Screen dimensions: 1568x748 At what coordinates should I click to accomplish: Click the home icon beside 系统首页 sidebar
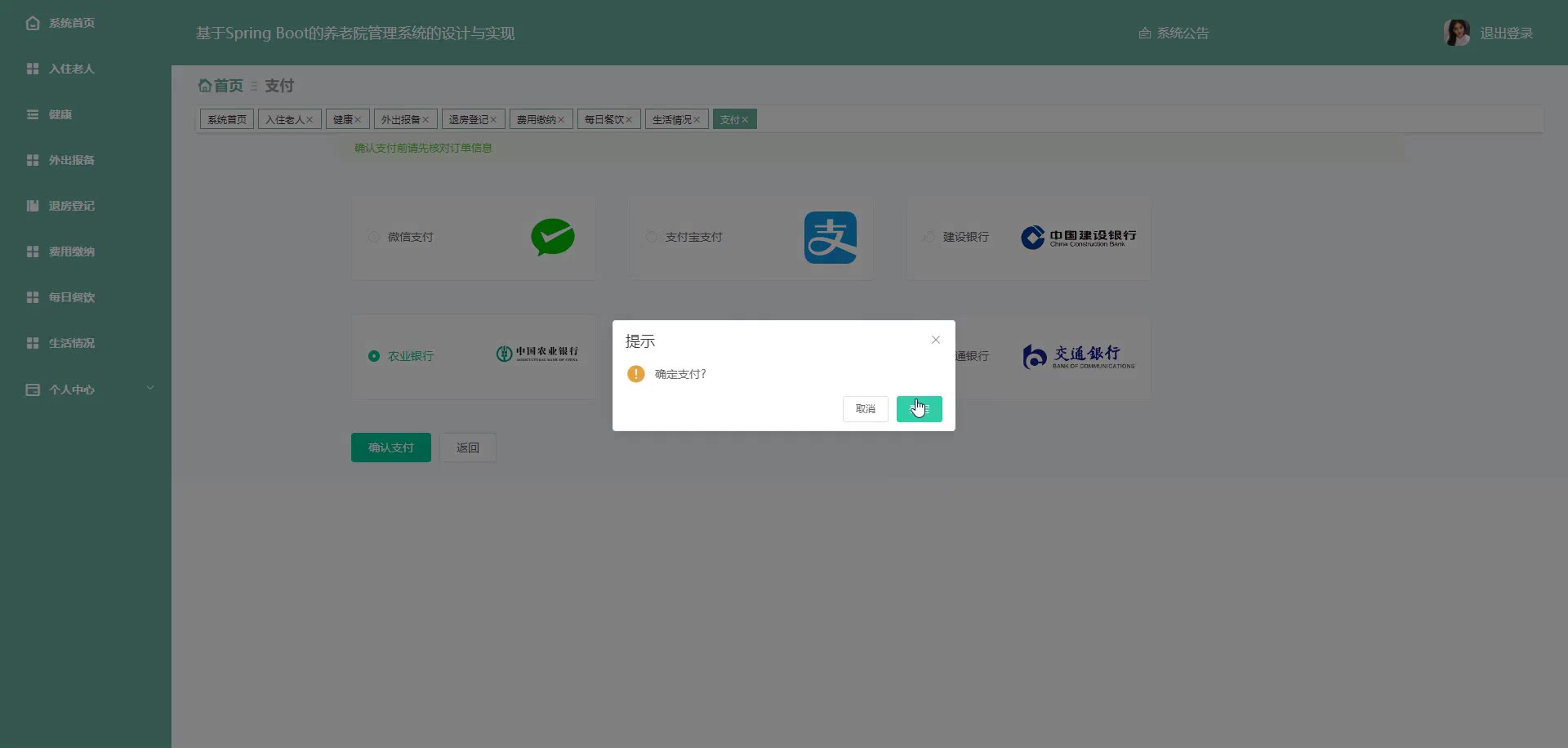[x=33, y=23]
